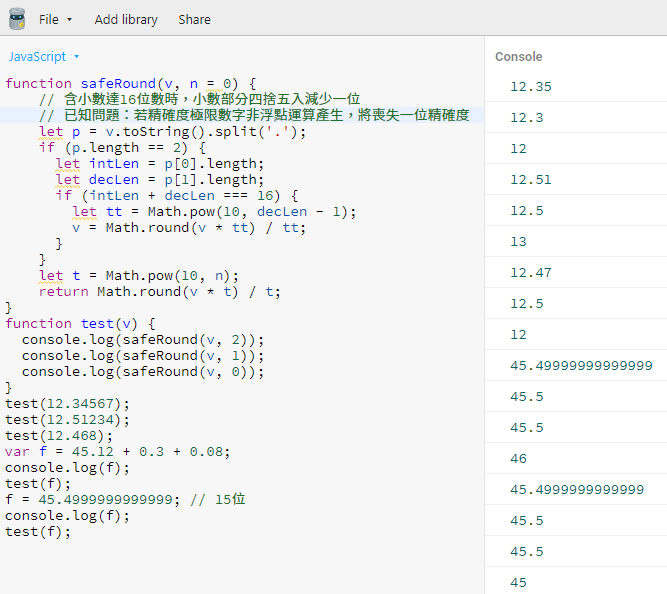Click the JS Bin robot logo icon
Screen dimensions: 667x594
[x=17, y=18]
